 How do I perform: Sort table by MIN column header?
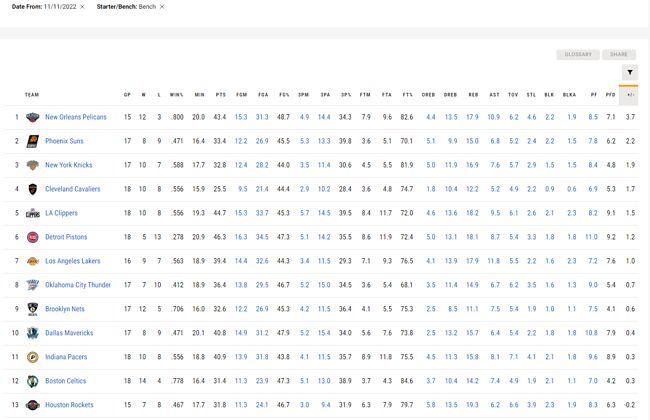coord(199,95)
